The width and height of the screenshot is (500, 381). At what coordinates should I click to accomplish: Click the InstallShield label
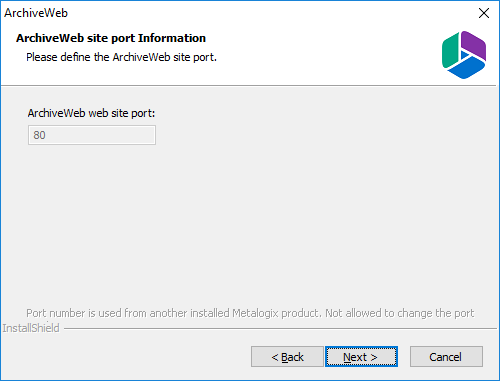click(x=31, y=328)
